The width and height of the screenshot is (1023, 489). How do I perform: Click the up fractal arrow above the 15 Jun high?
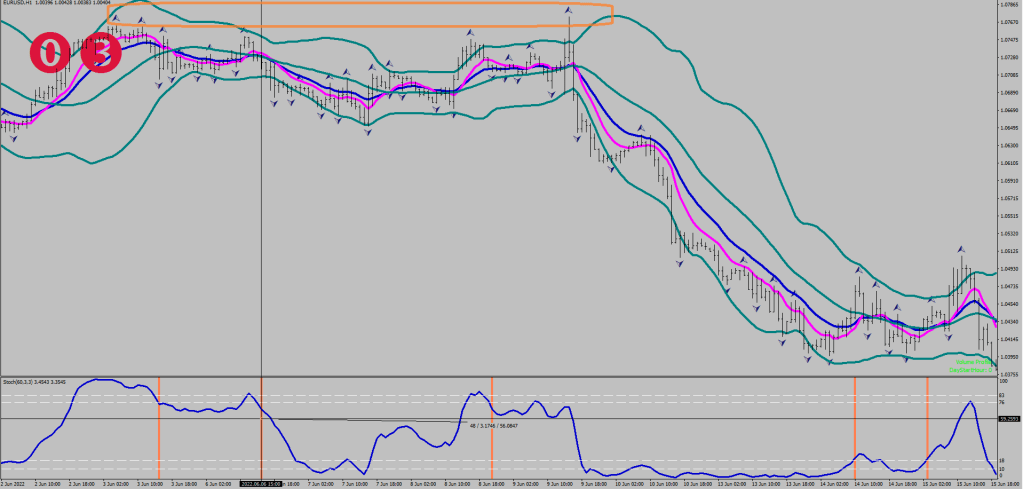coord(960,248)
